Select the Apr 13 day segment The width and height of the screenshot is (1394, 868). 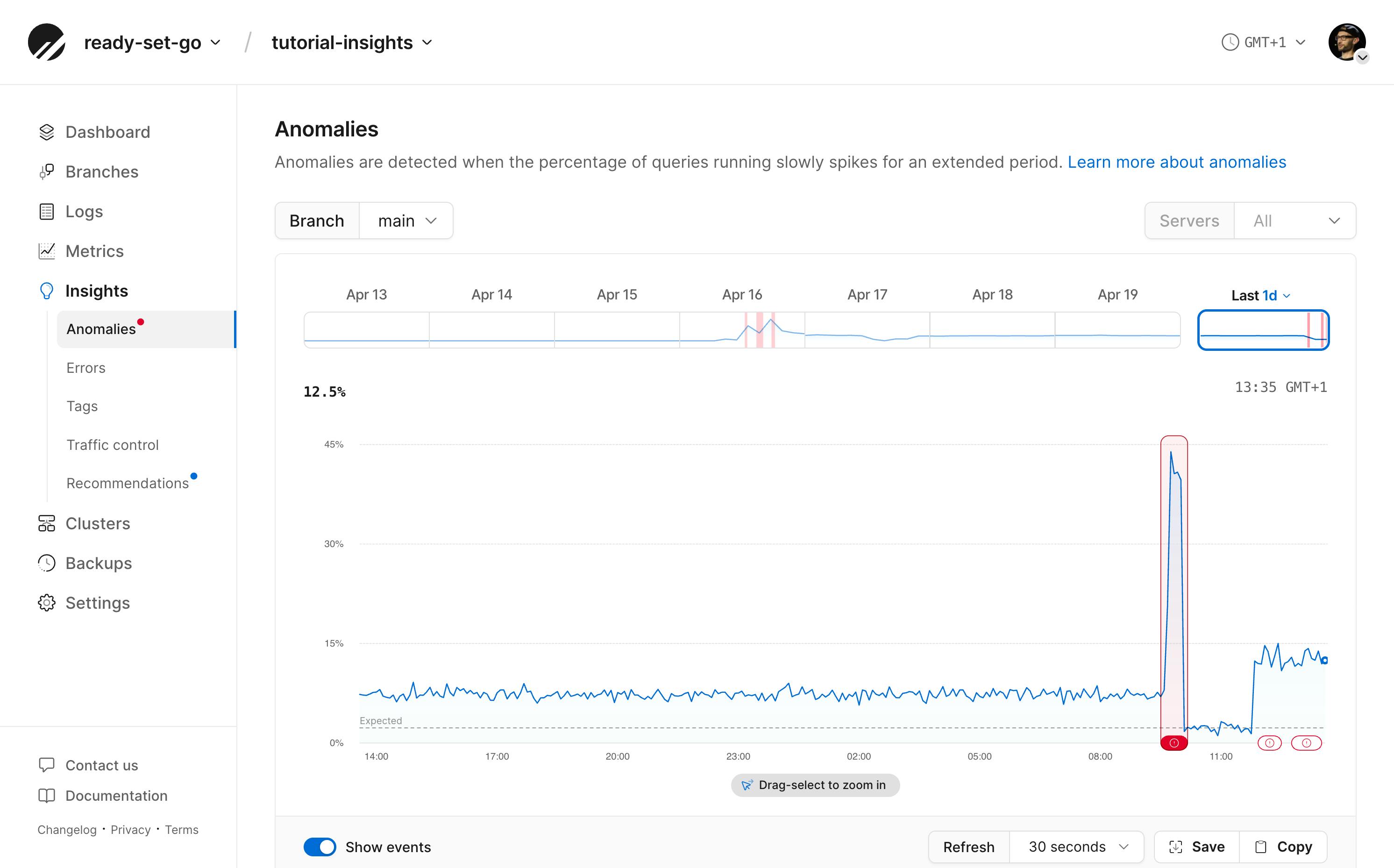pyautogui.click(x=367, y=329)
